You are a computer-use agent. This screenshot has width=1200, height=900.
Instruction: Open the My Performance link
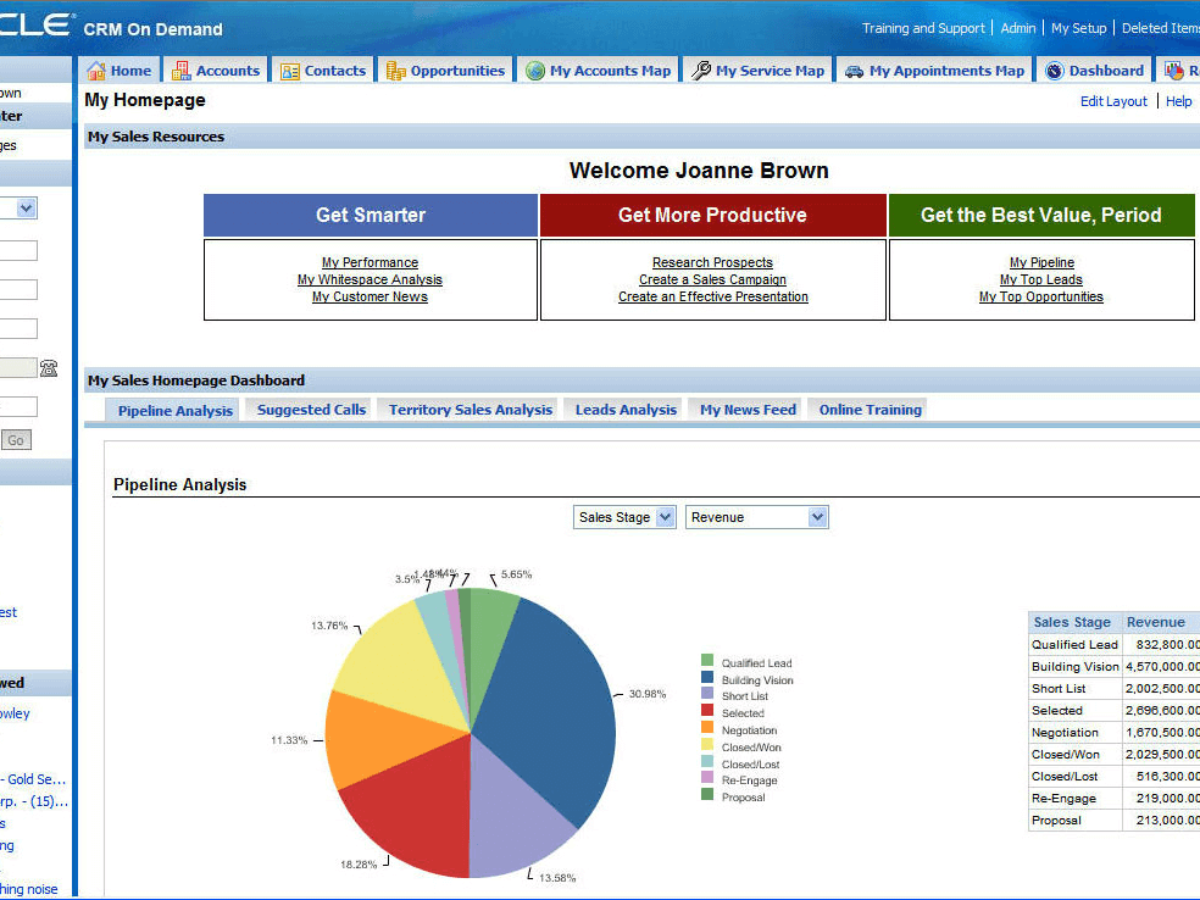pyautogui.click(x=370, y=263)
